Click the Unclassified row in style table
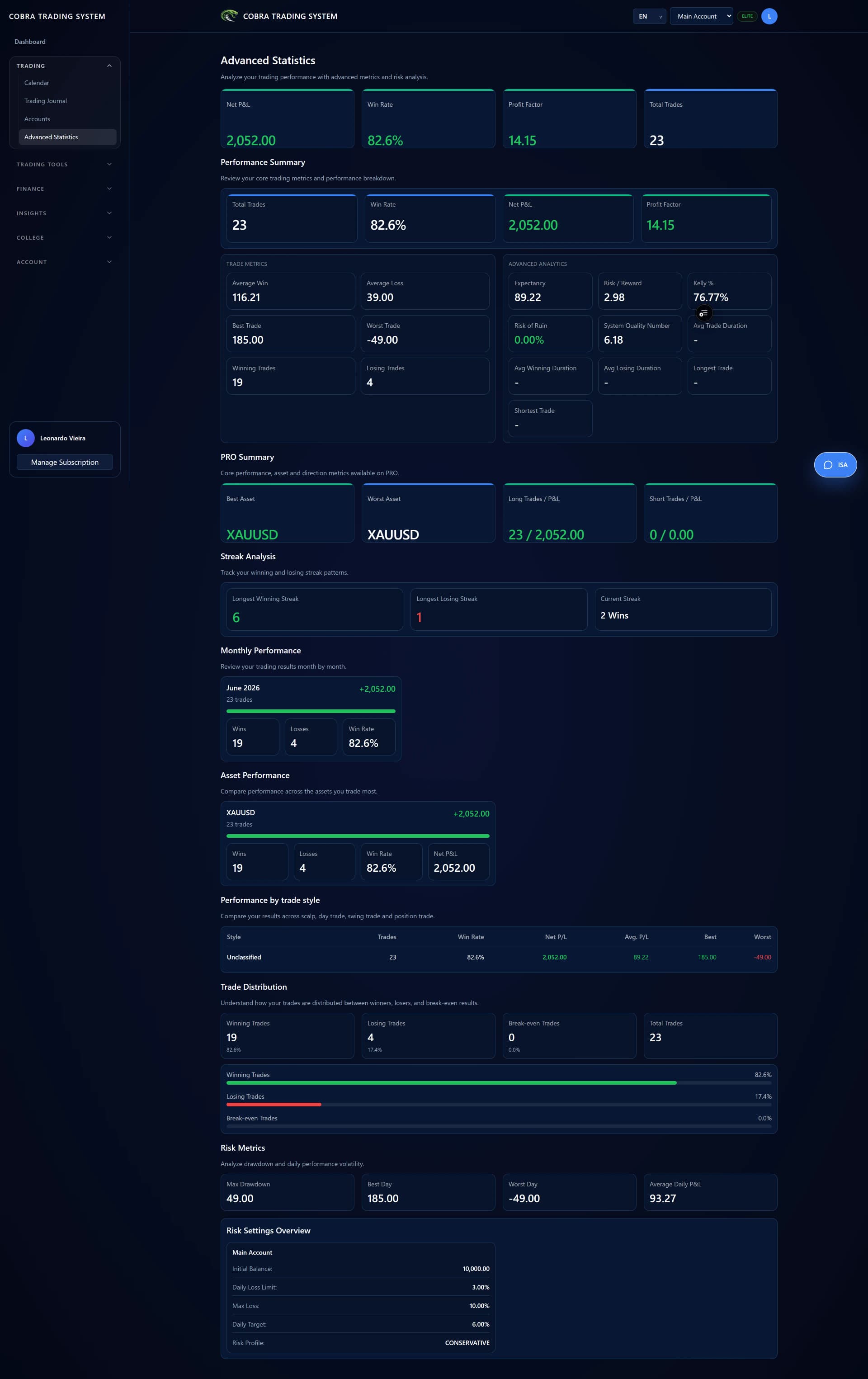This screenshot has height=1379, width=868. tap(499, 957)
